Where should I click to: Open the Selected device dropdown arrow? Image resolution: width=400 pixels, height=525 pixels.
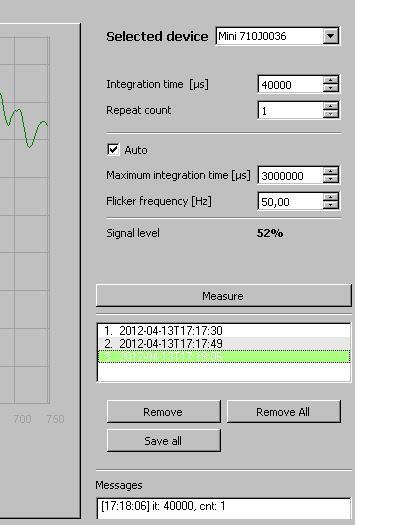point(330,36)
